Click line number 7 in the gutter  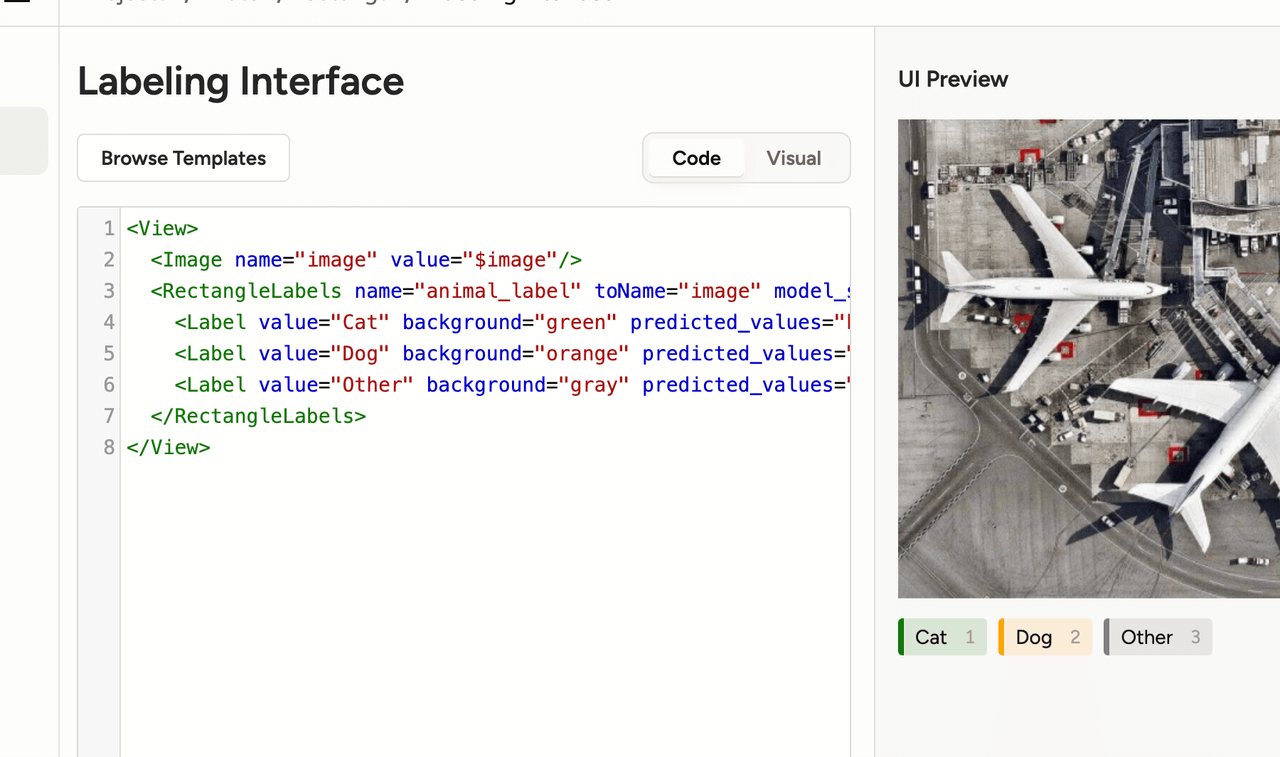click(109, 416)
